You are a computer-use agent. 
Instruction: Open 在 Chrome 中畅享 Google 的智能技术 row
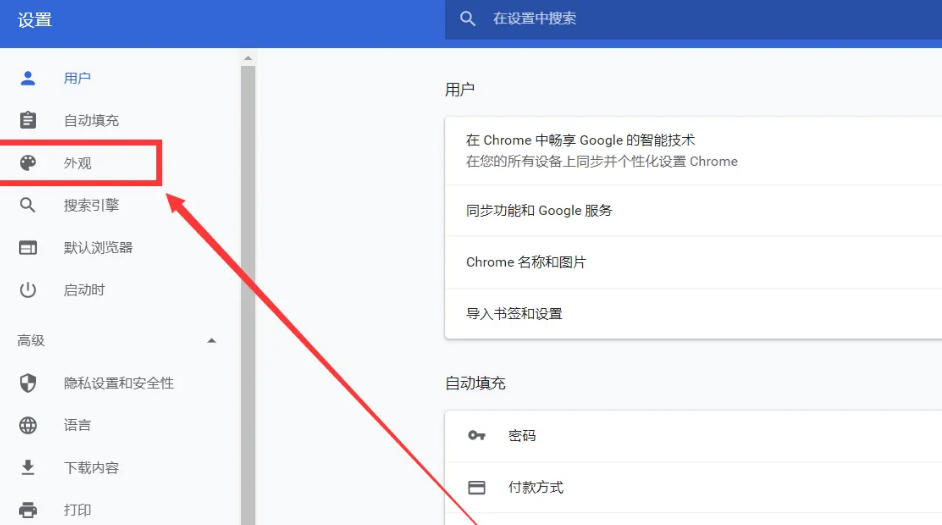693,151
